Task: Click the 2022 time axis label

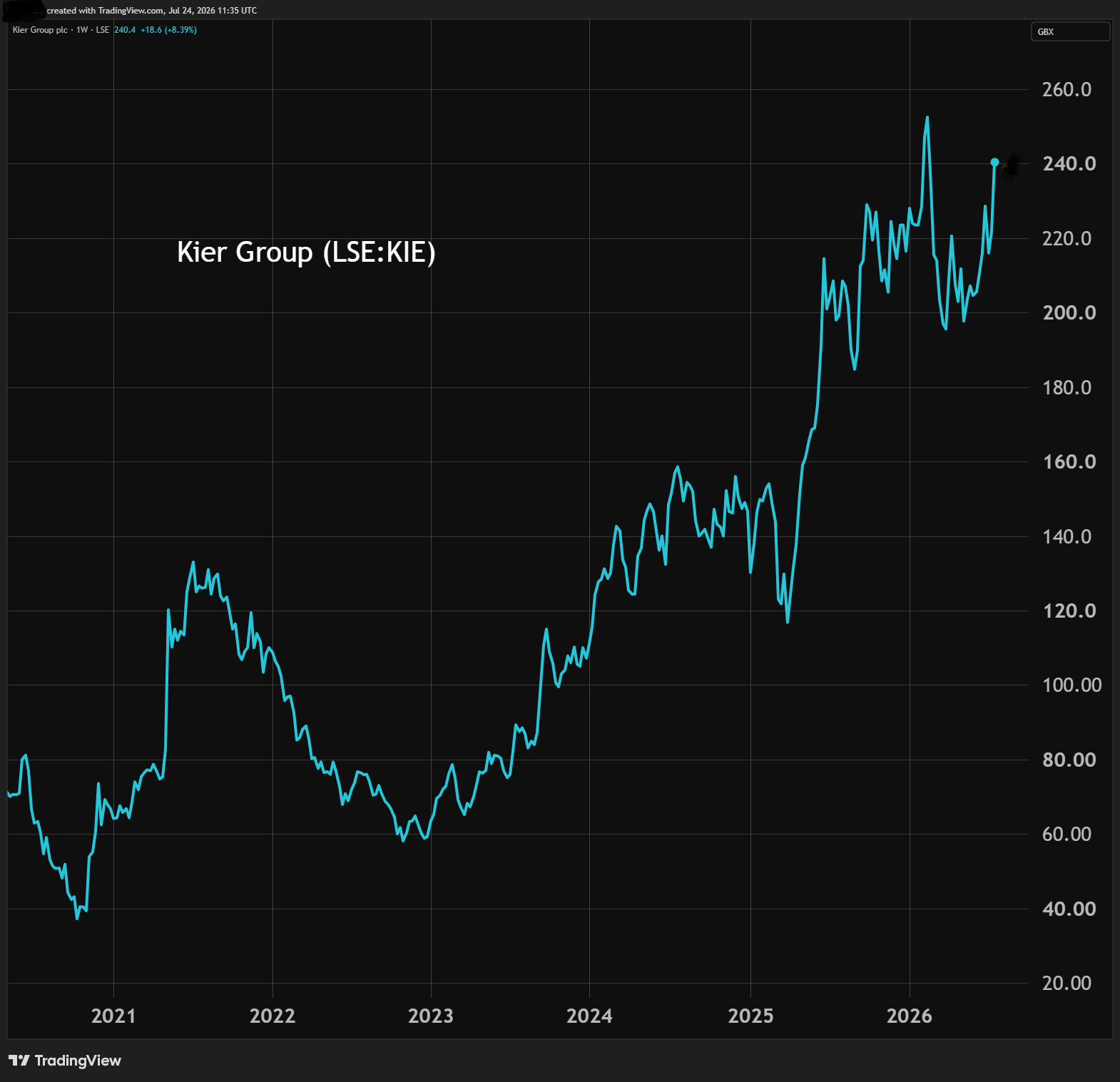Action: click(x=273, y=1016)
